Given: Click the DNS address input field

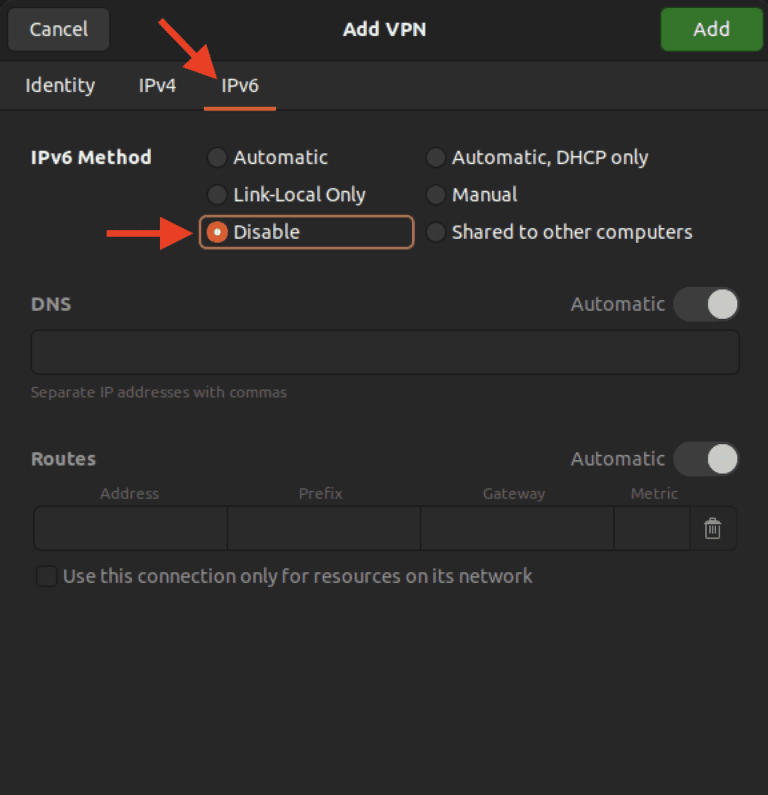Looking at the screenshot, I should [385, 353].
